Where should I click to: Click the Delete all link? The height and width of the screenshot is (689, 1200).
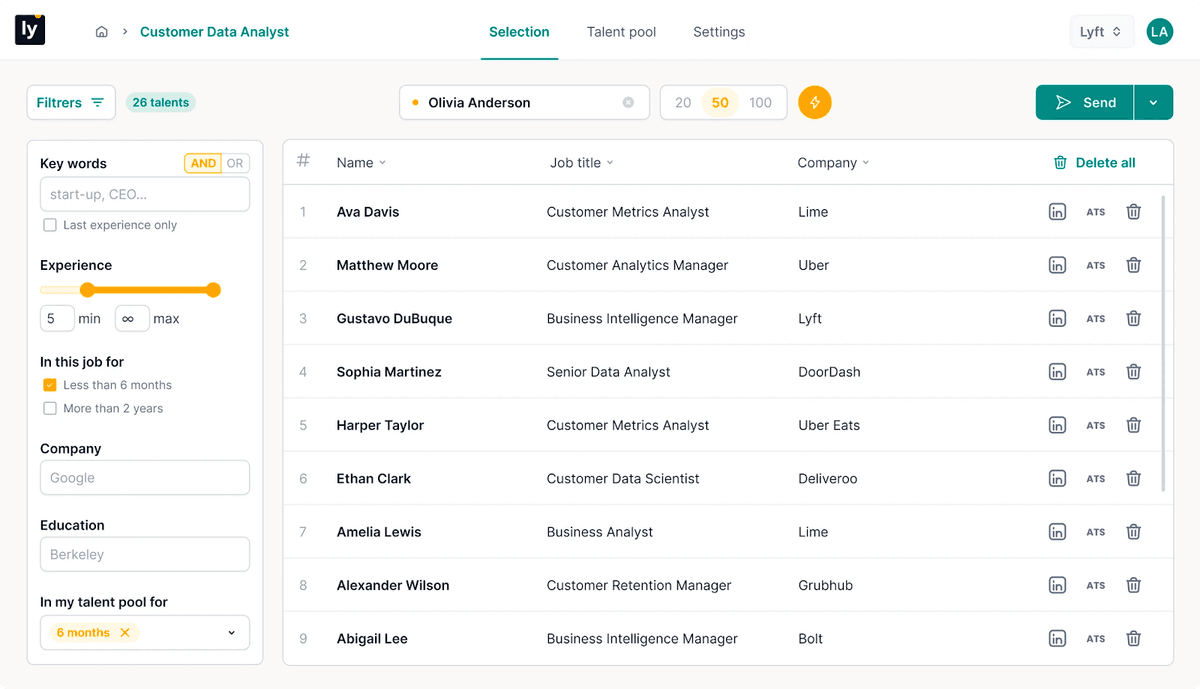[1095, 162]
